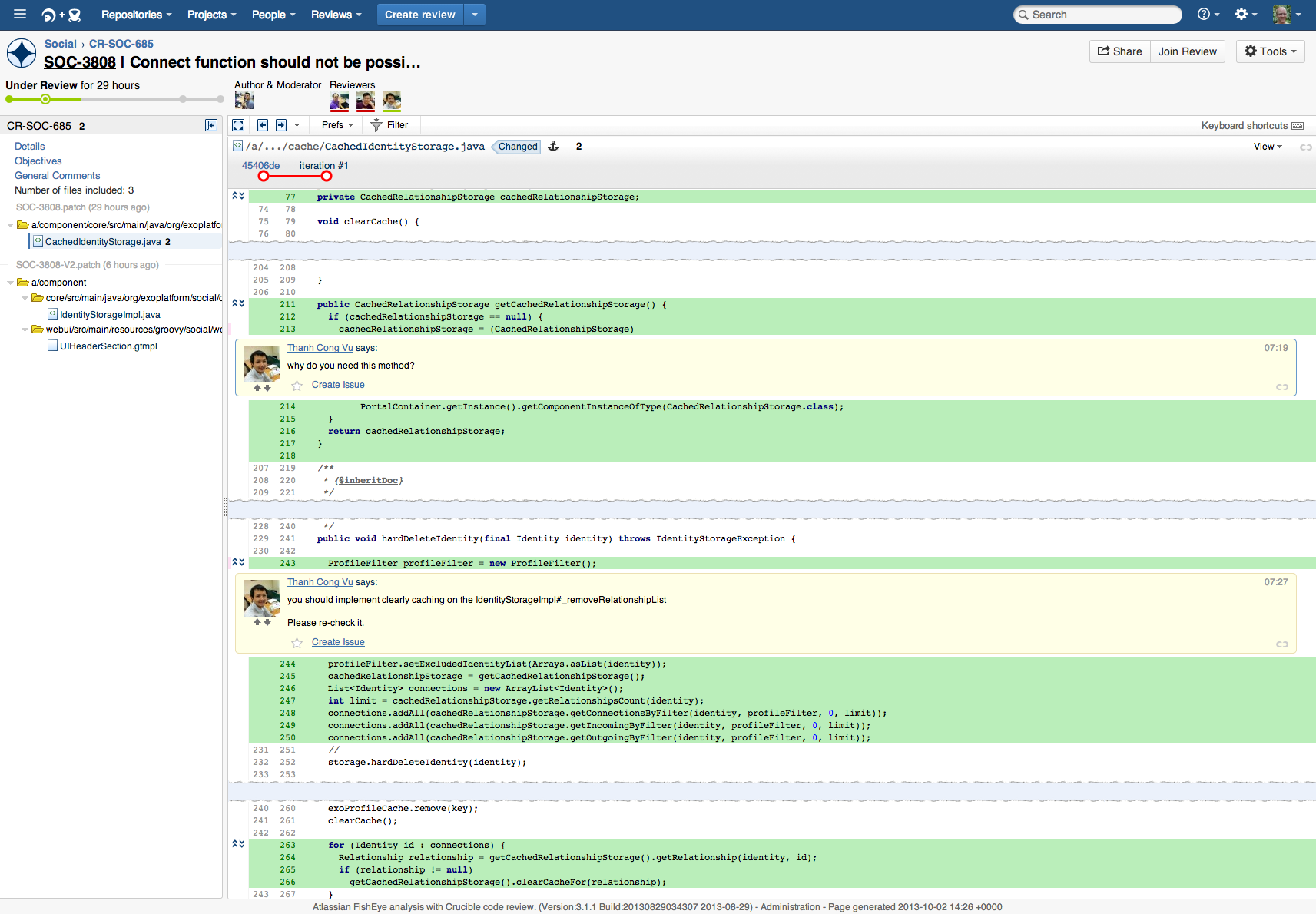Collapse the a/component folder
Image resolution: width=1316 pixels, height=914 pixels.
pos(10,283)
